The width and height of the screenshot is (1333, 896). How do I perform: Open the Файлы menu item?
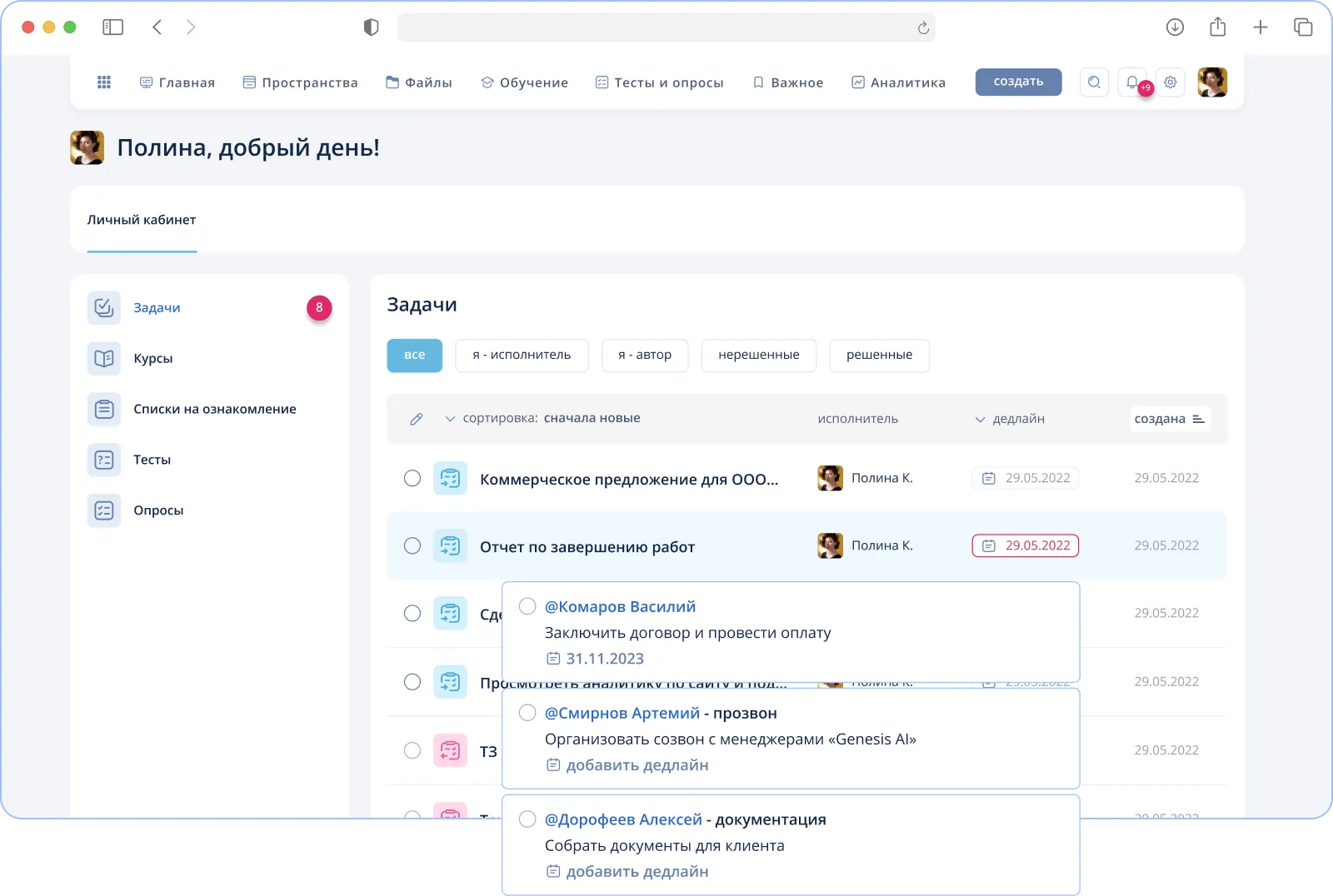pyautogui.click(x=418, y=82)
